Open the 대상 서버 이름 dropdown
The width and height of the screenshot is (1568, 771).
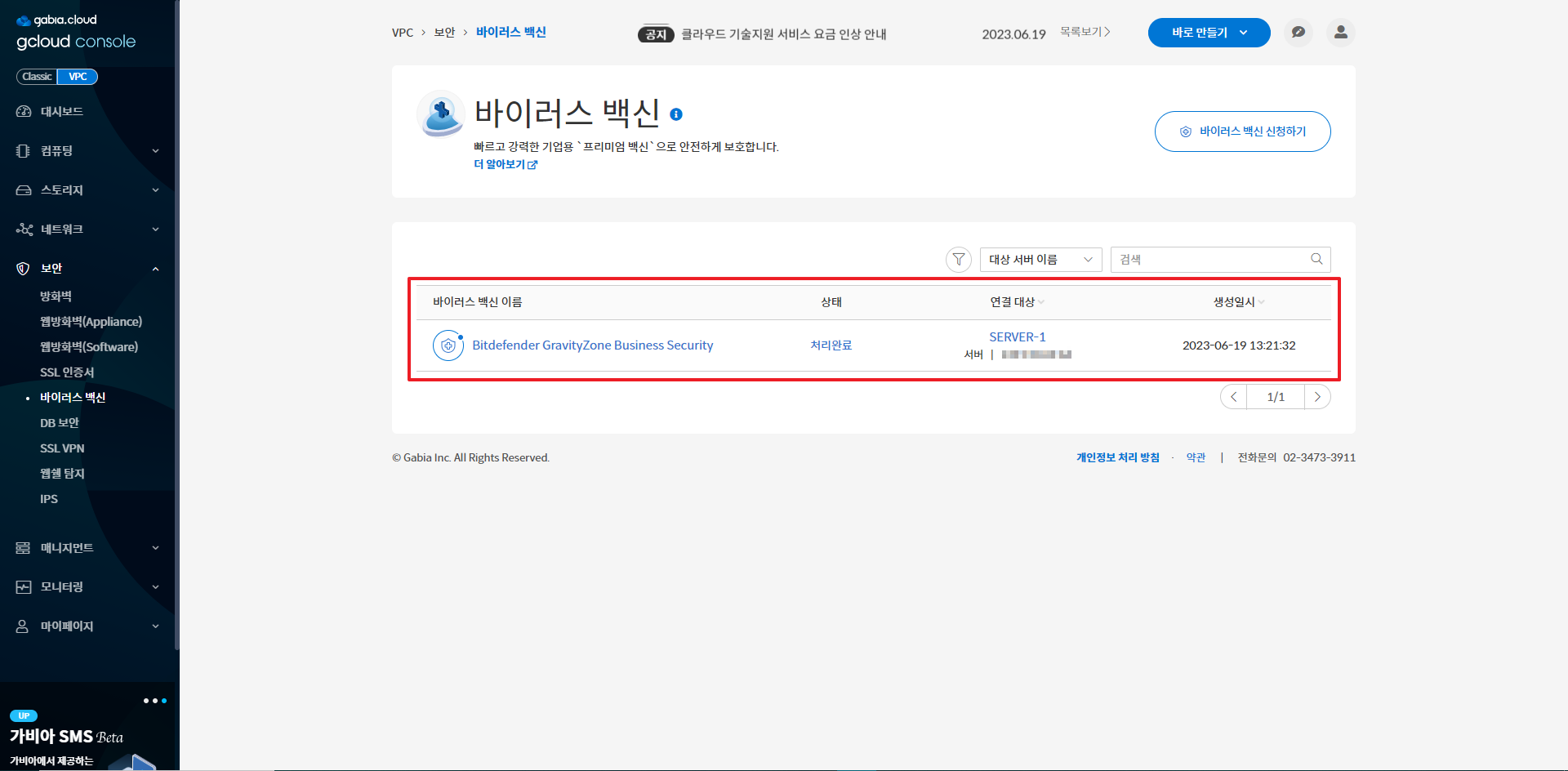pyautogui.click(x=1040, y=260)
